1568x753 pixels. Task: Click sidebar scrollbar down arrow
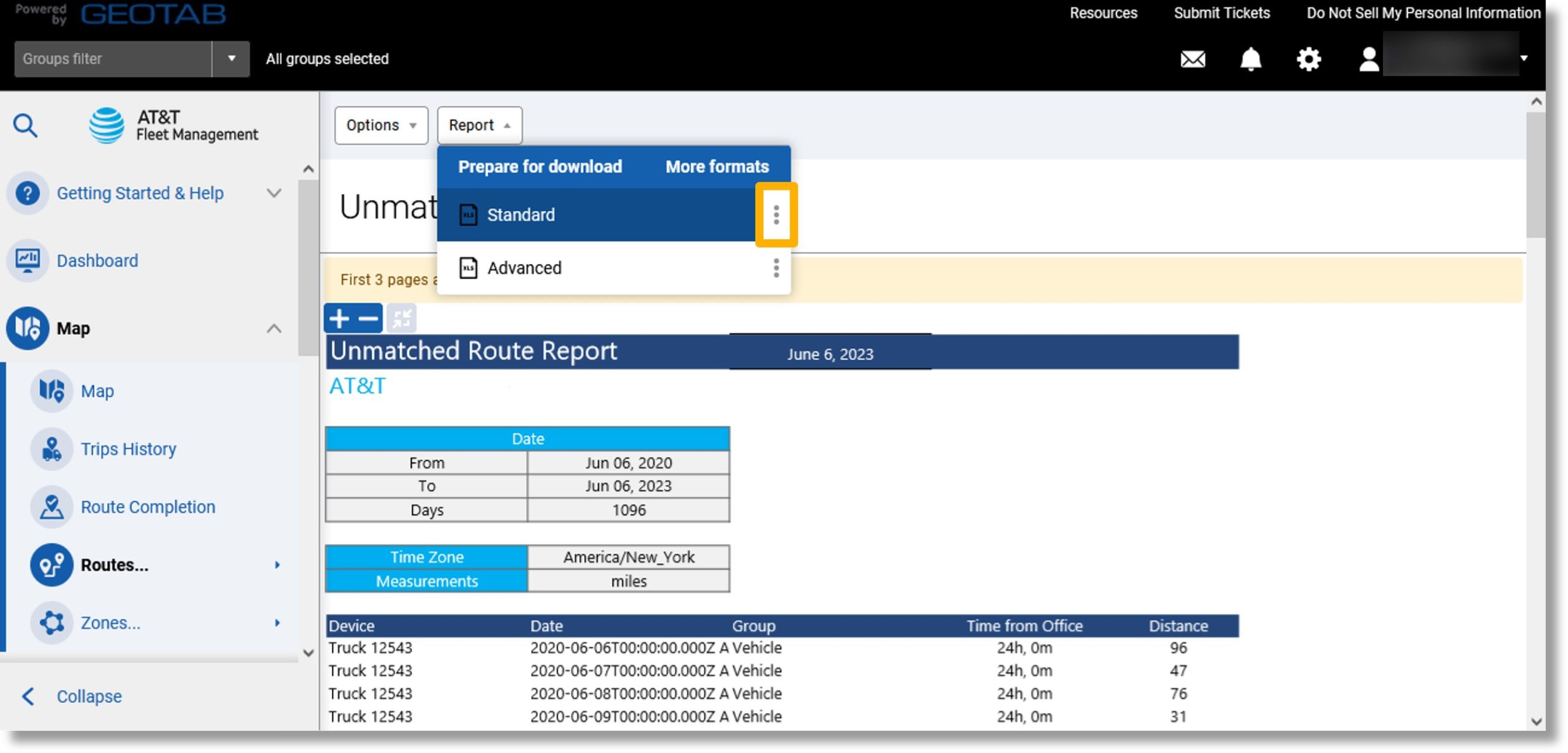(x=308, y=653)
